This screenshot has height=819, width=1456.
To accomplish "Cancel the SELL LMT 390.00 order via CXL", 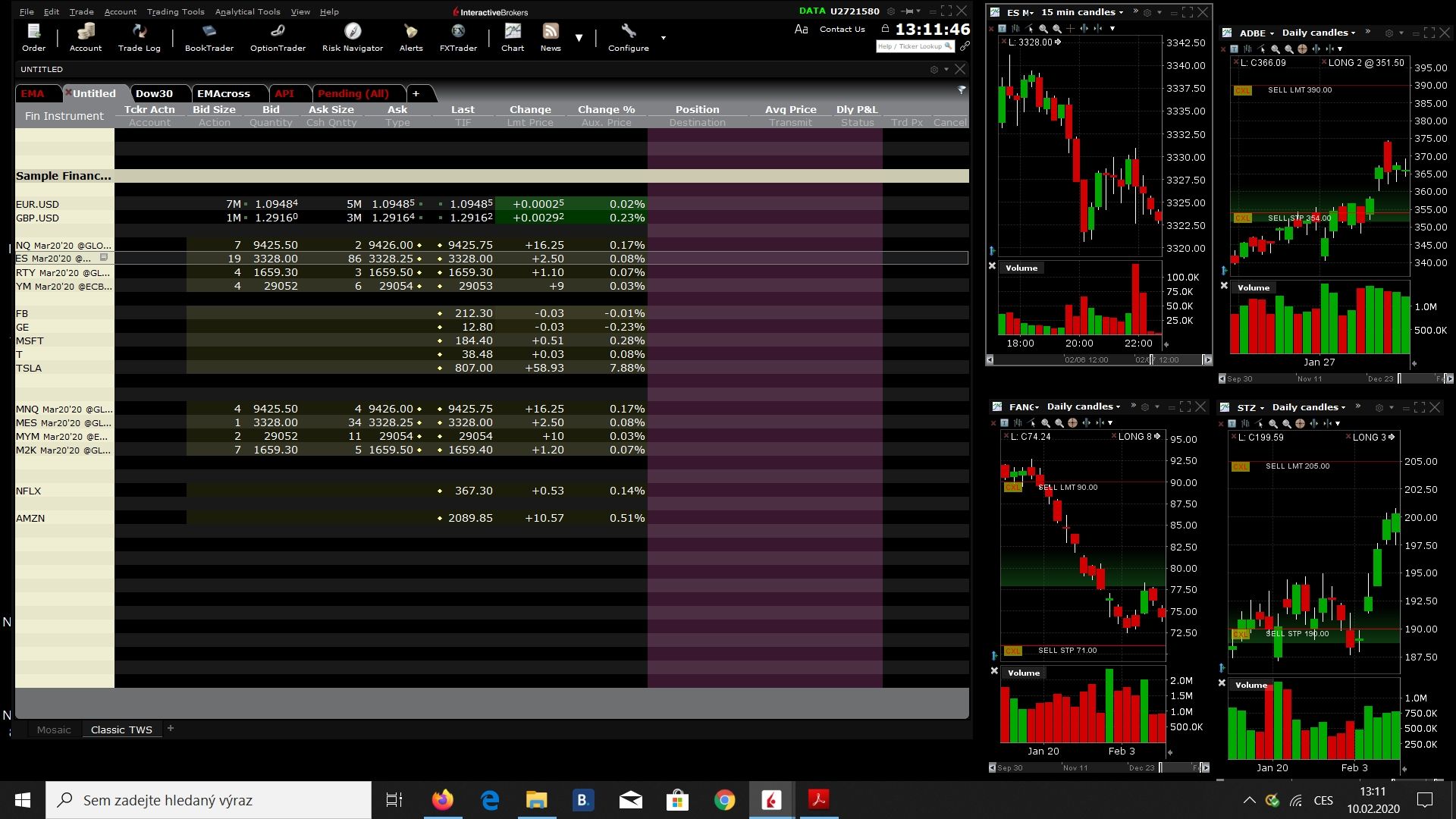I will click(x=1242, y=90).
